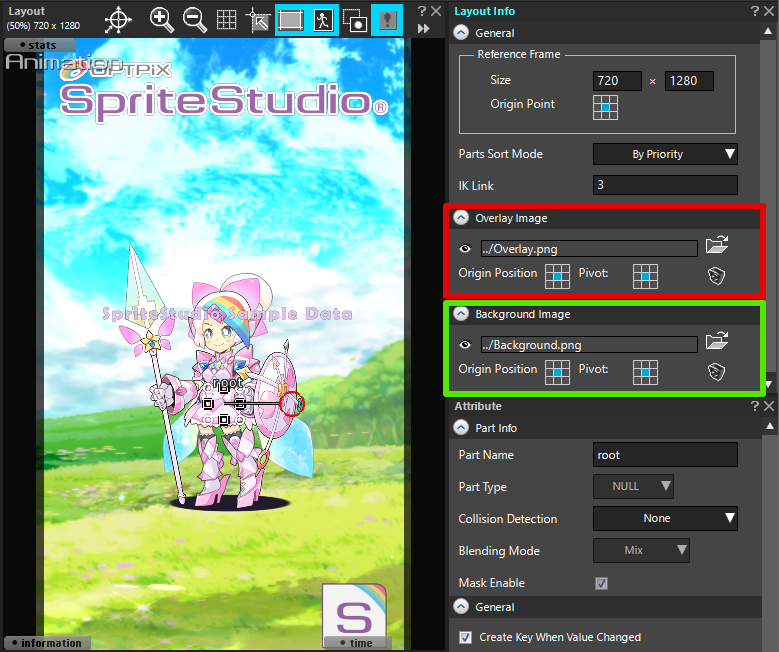This screenshot has width=779, height=652.
Task: Hide the Overlay image with eye icon
Action: 465,248
